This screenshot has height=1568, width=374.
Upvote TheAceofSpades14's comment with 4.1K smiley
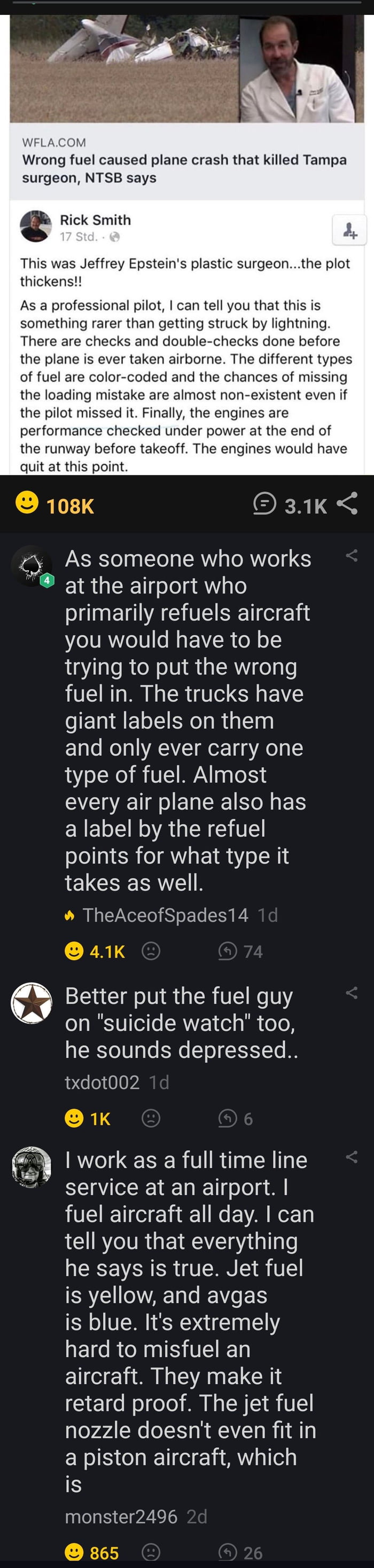click(74, 951)
